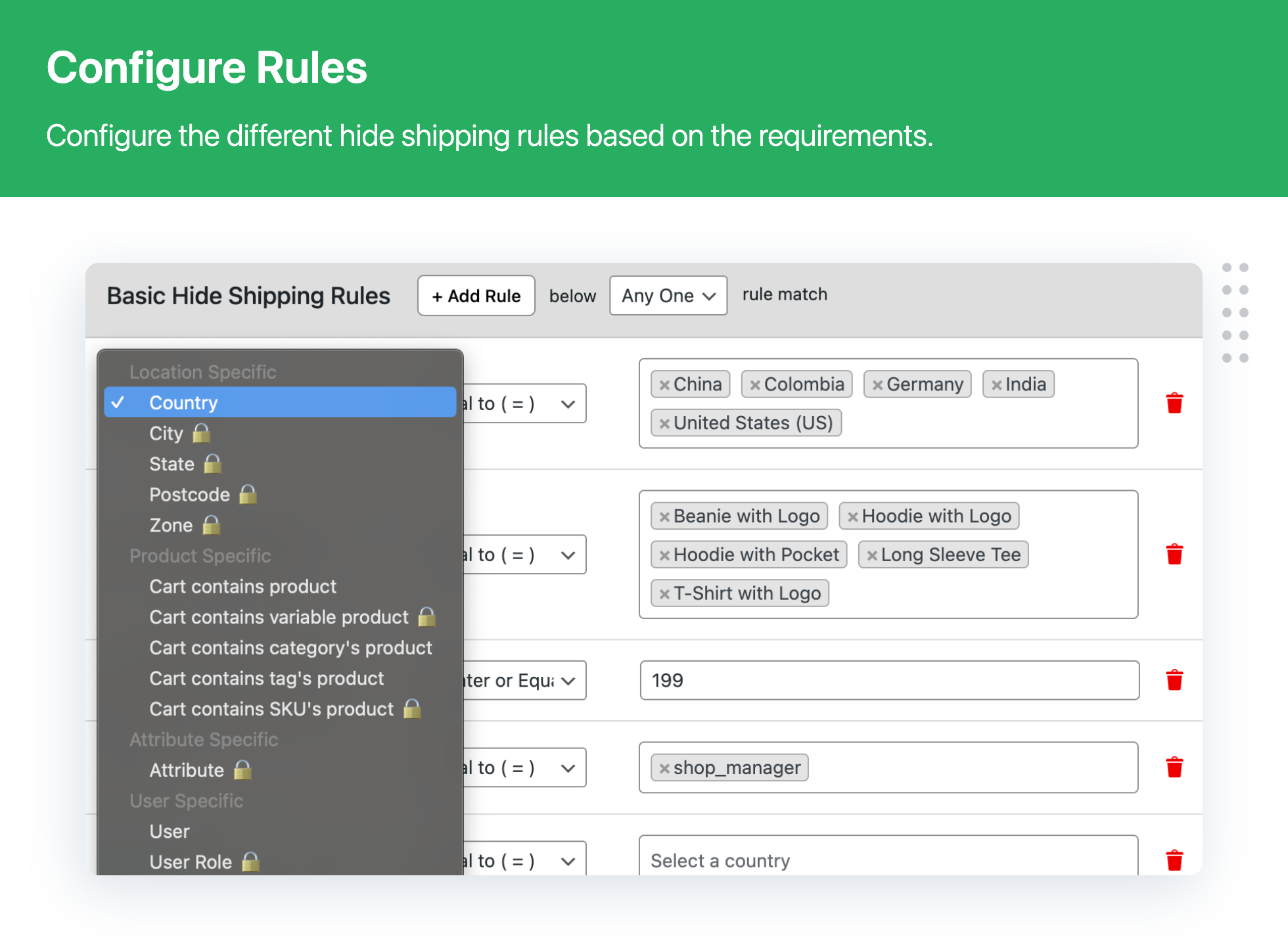Click the Select a country field

[x=888, y=856]
